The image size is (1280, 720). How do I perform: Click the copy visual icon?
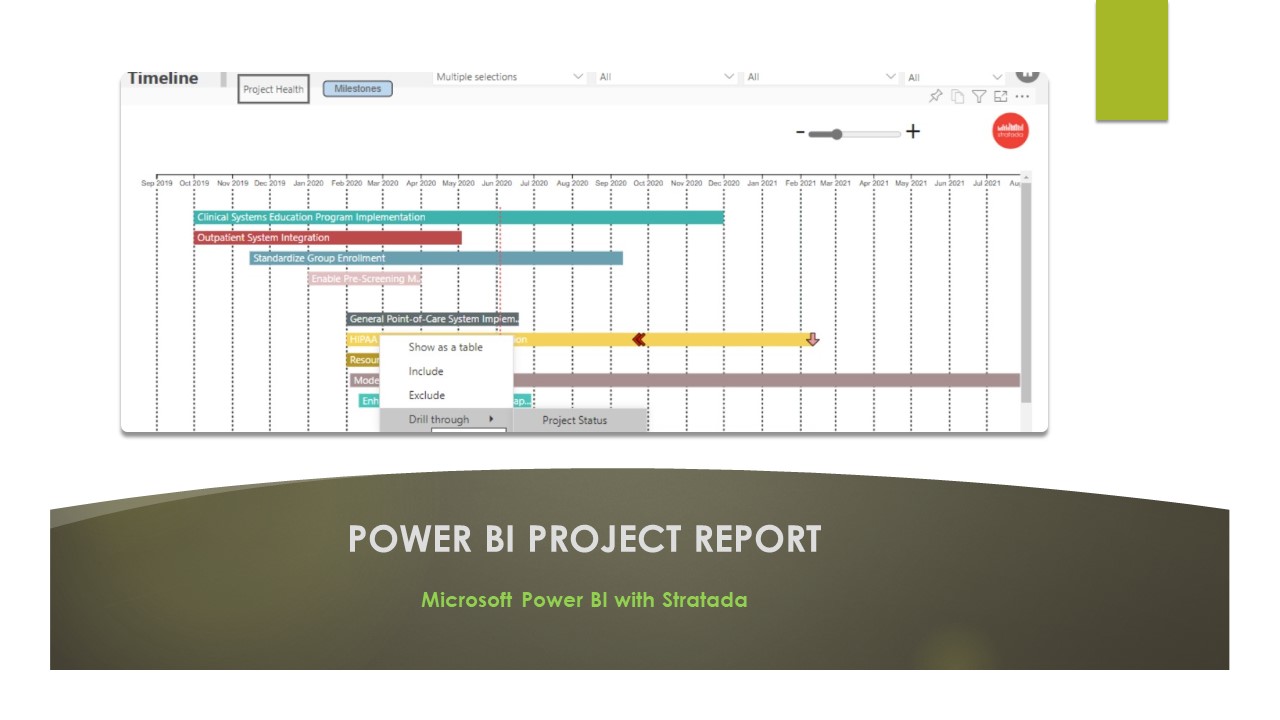[x=958, y=96]
